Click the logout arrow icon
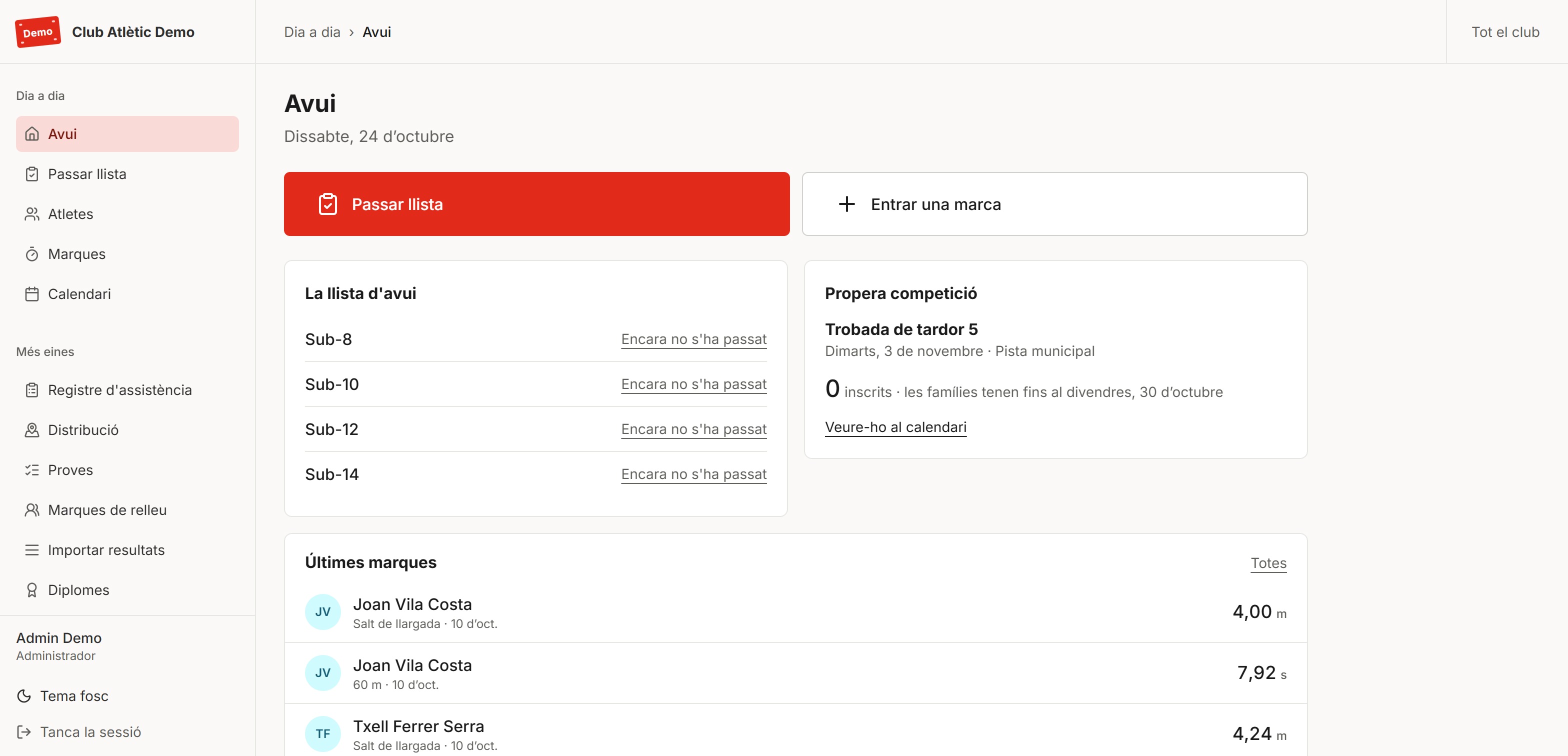1568x756 pixels. (x=23, y=731)
